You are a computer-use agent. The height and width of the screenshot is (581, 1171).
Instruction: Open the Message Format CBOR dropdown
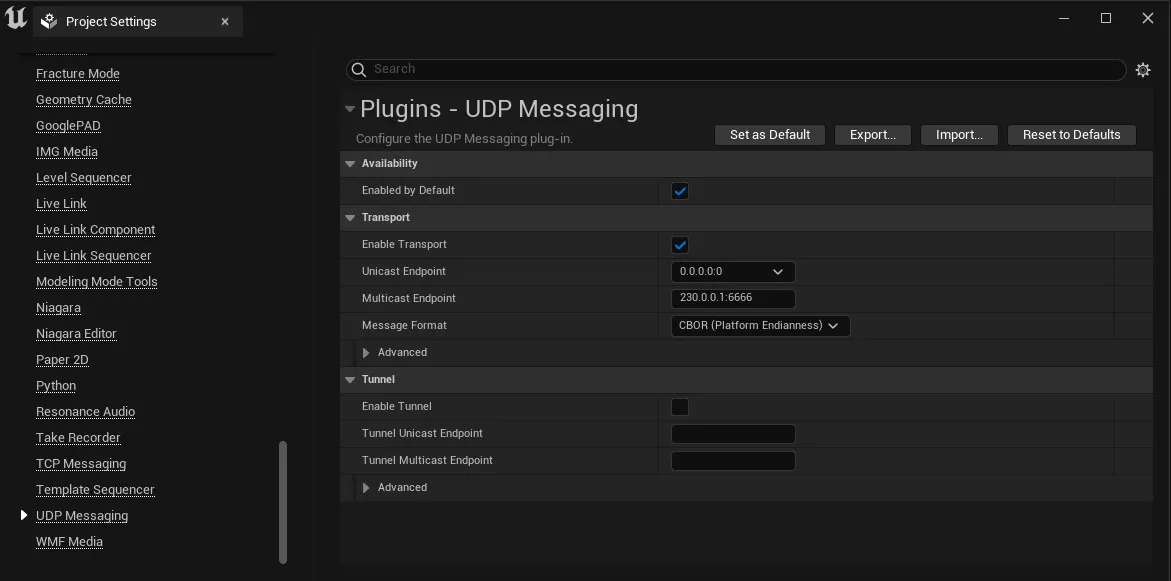pos(760,325)
